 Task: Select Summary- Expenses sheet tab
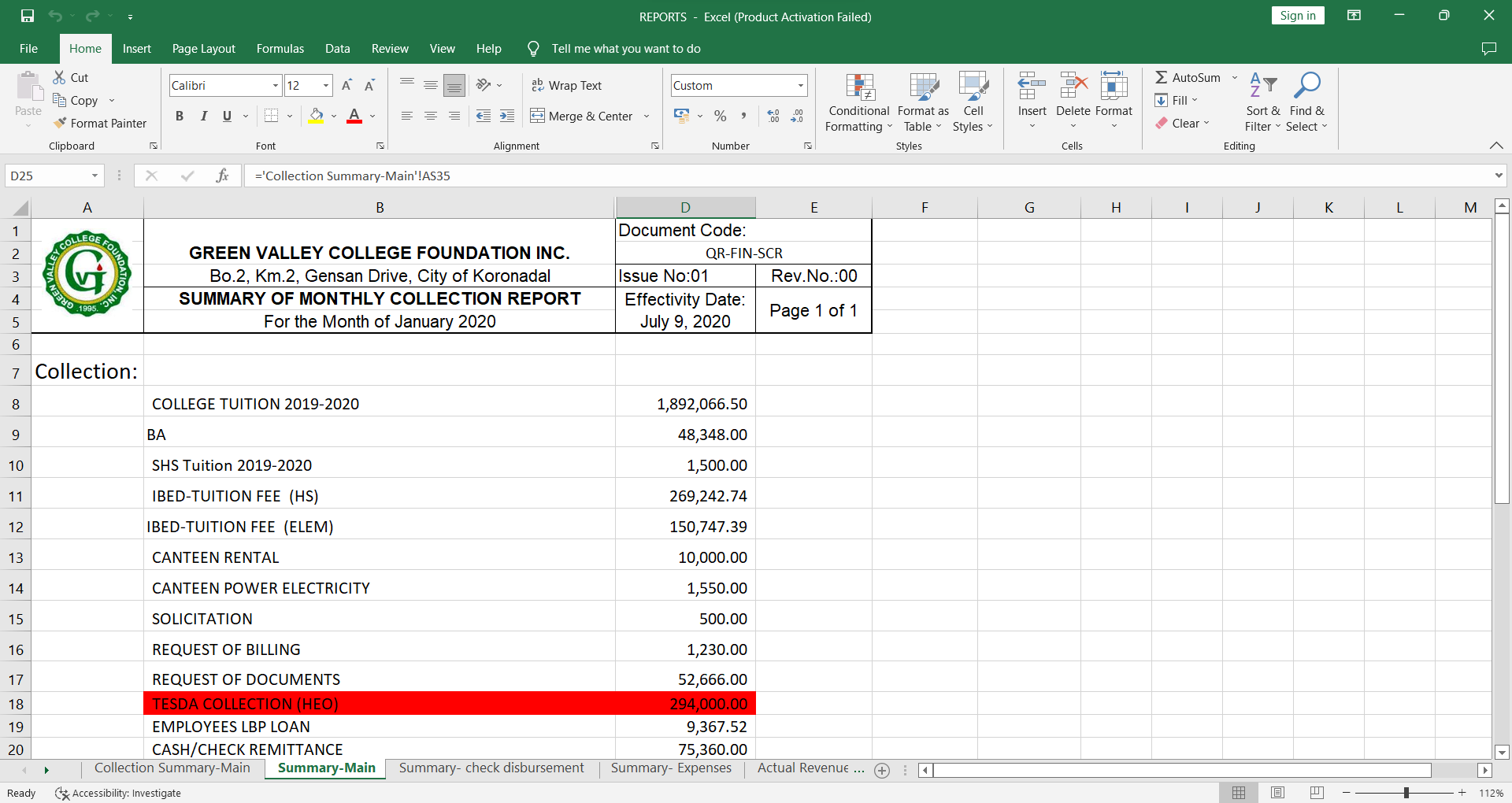click(671, 768)
